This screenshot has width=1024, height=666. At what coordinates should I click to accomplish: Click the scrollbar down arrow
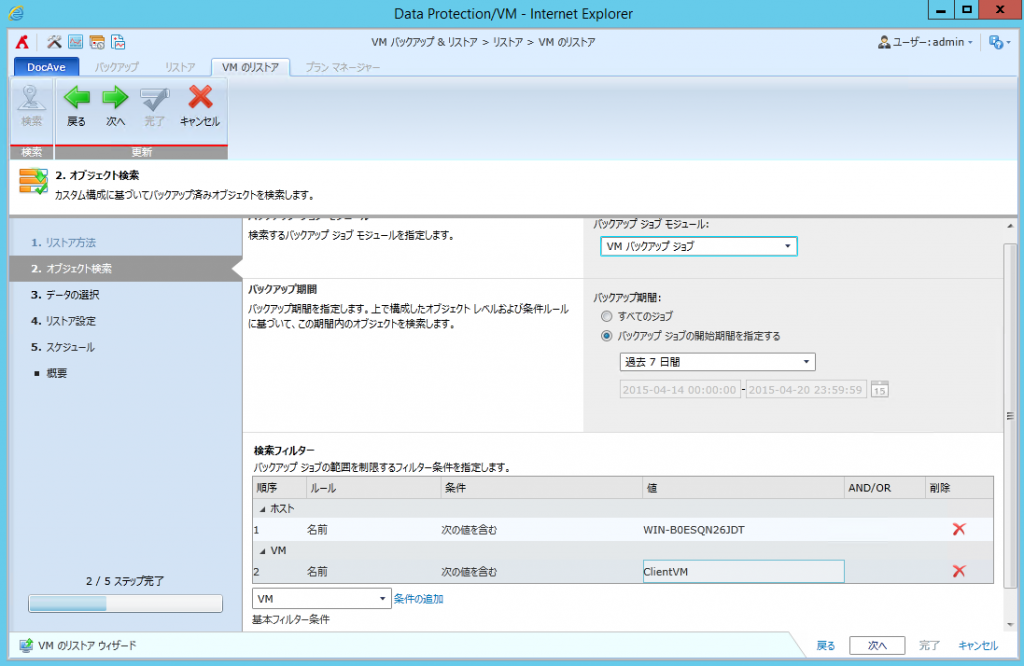(x=1010, y=625)
